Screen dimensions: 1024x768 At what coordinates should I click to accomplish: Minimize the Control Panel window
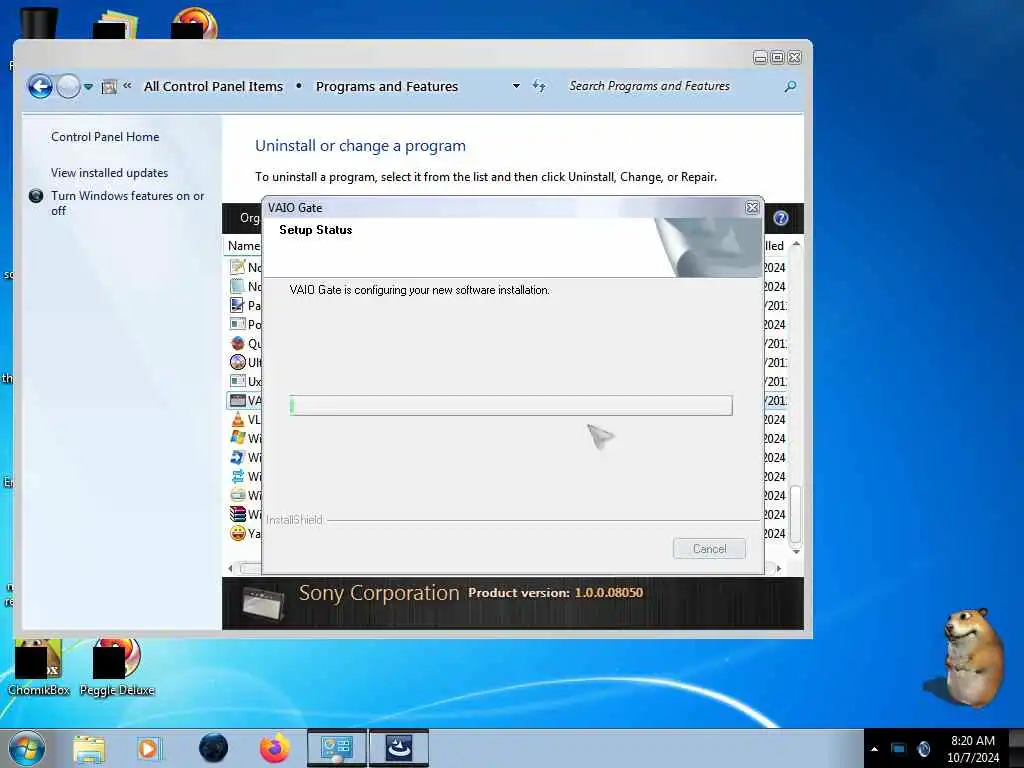tap(760, 57)
